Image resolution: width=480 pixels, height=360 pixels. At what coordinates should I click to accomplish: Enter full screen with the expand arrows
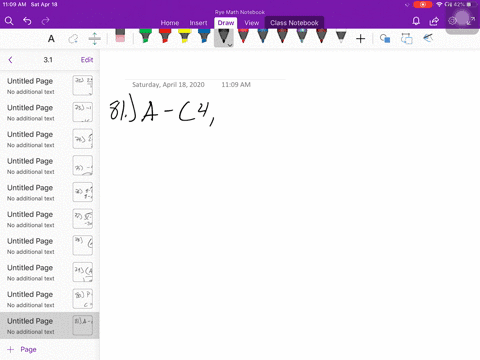click(471, 21)
